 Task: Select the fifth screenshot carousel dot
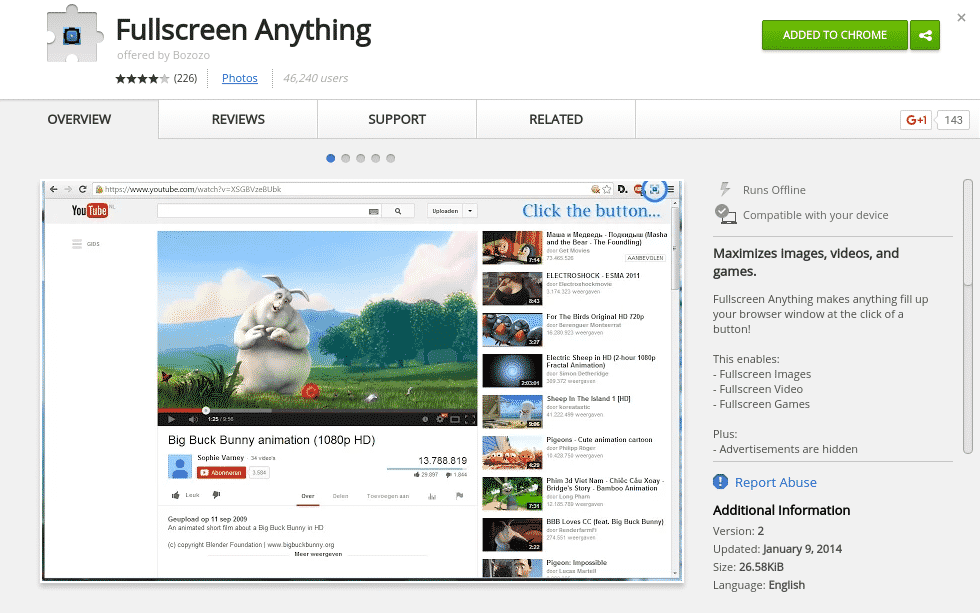point(391,158)
